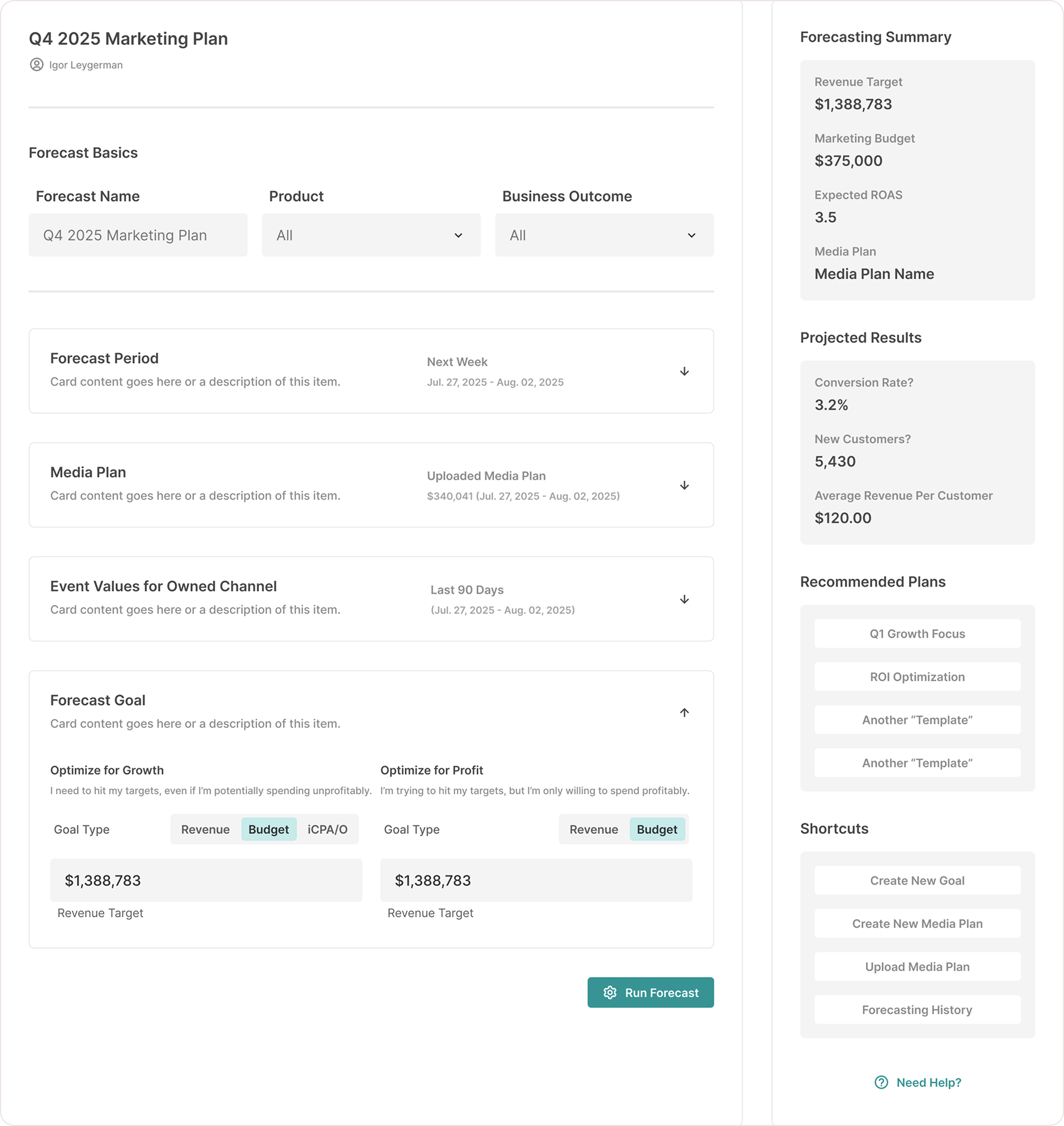
Task: Select Revenue goal type under Optimize for Growth
Action: pyautogui.click(x=205, y=829)
